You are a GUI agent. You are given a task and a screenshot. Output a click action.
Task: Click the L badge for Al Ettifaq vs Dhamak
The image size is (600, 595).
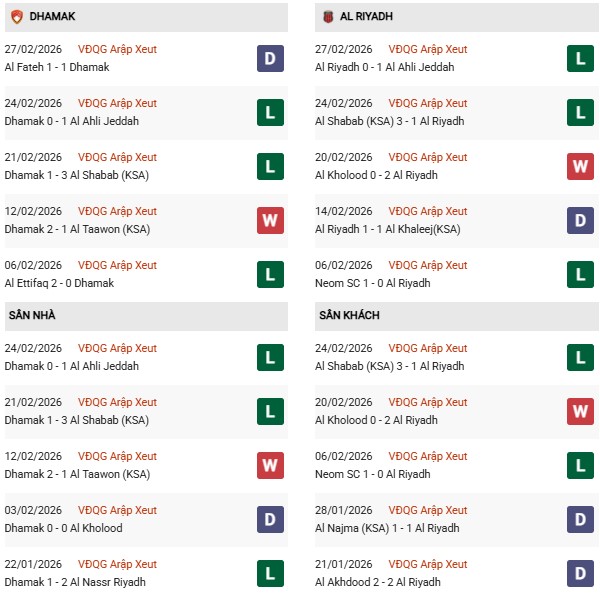pyautogui.click(x=270, y=274)
